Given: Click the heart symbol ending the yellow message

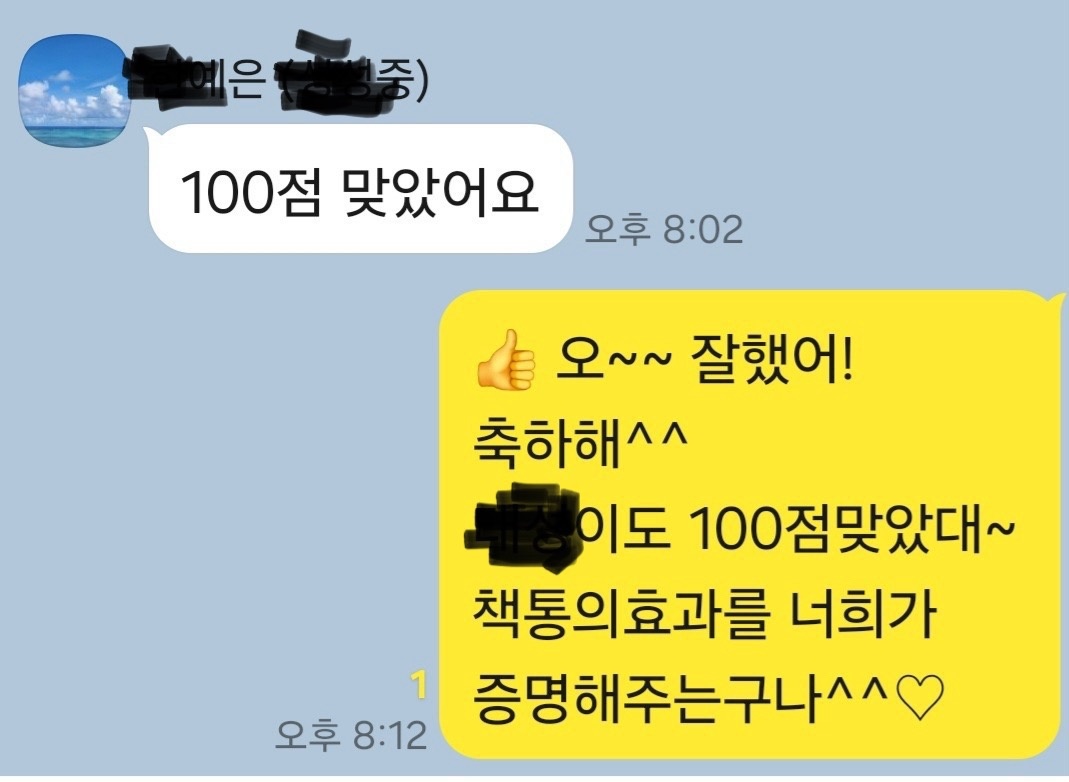Looking at the screenshot, I should 919,699.
